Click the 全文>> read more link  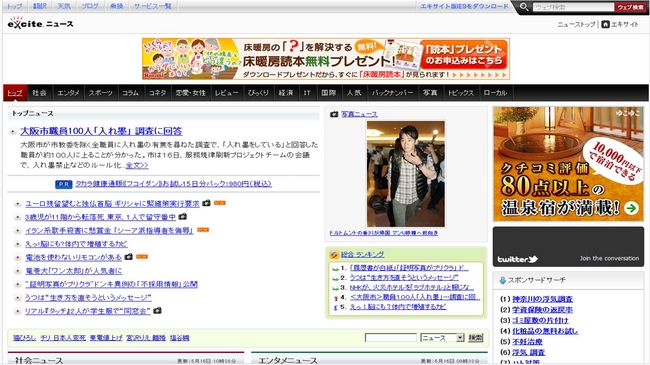137,165
